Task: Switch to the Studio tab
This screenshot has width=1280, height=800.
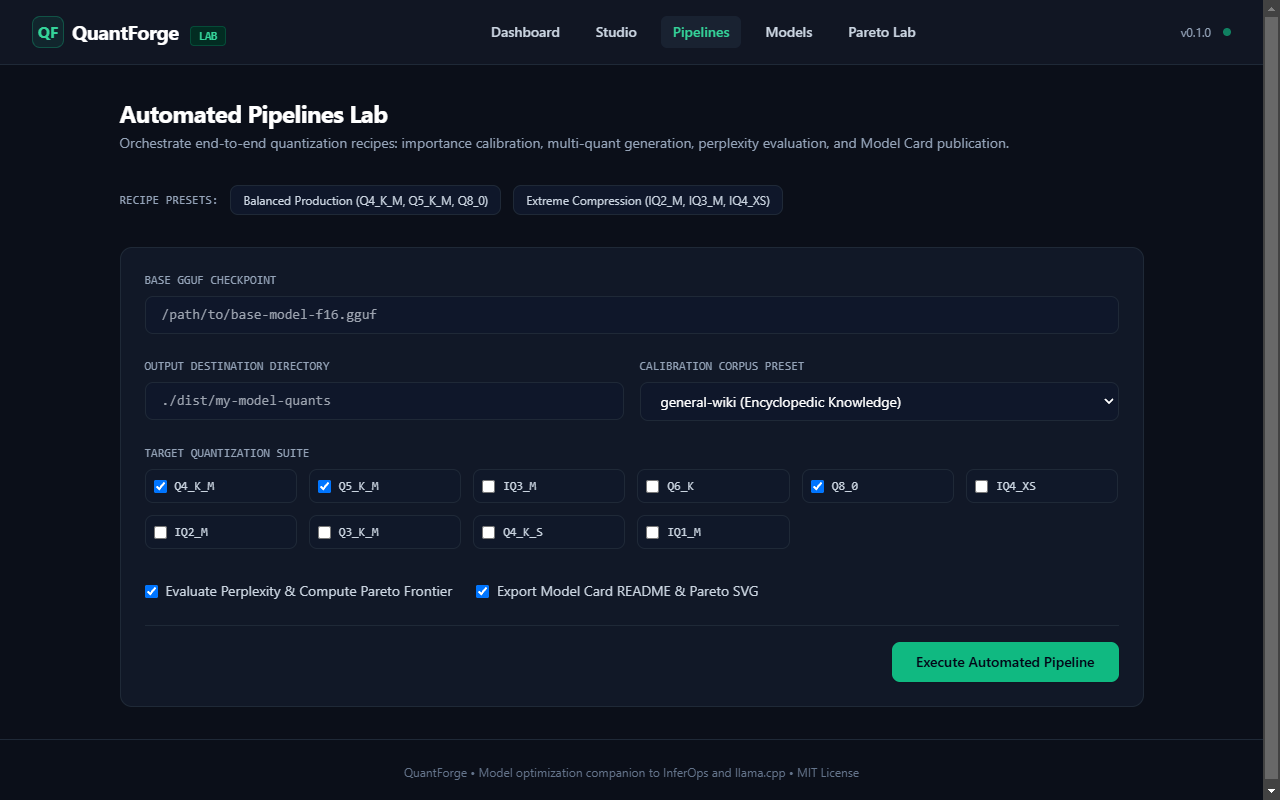Action: [x=616, y=32]
